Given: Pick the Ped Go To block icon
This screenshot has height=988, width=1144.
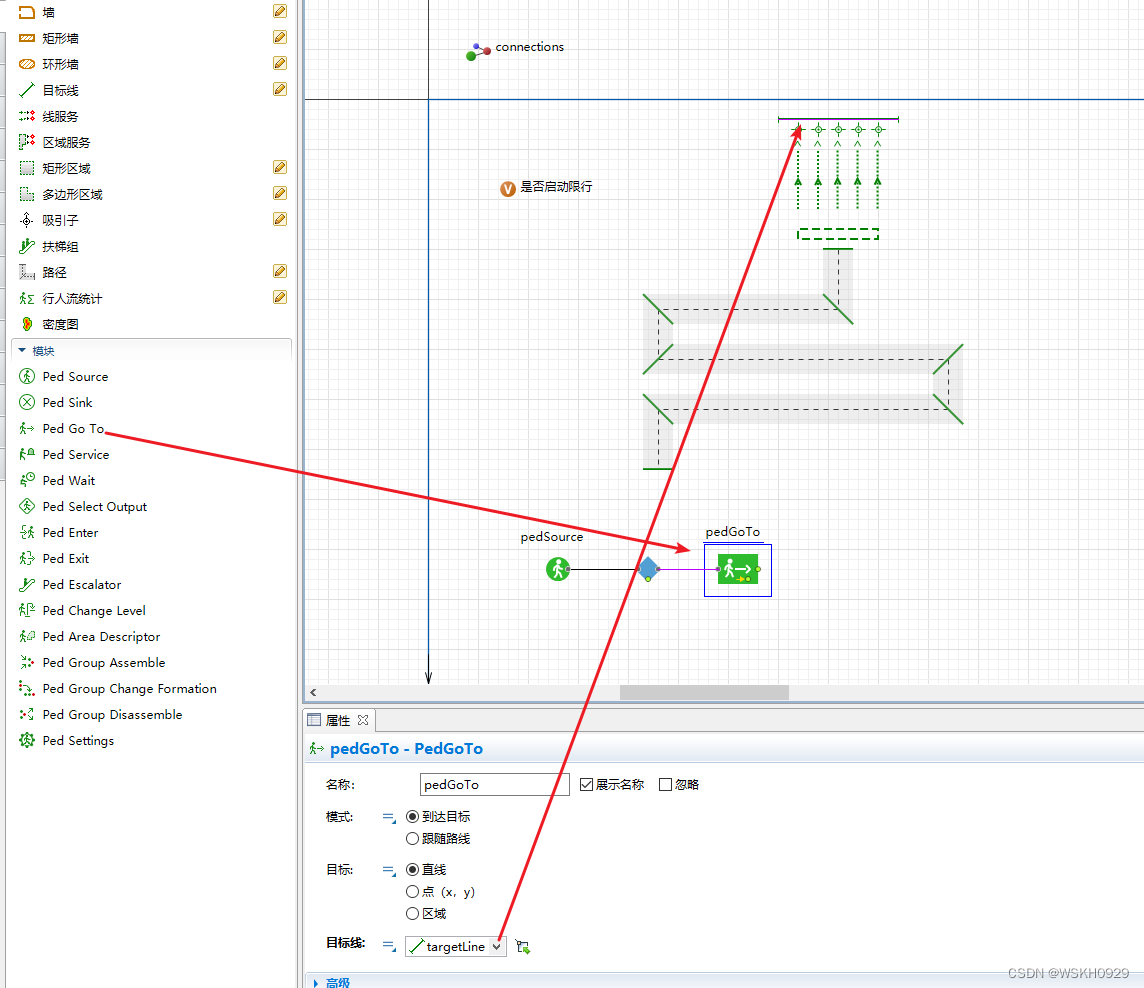Looking at the screenshot, I should (x=27, y=428).
